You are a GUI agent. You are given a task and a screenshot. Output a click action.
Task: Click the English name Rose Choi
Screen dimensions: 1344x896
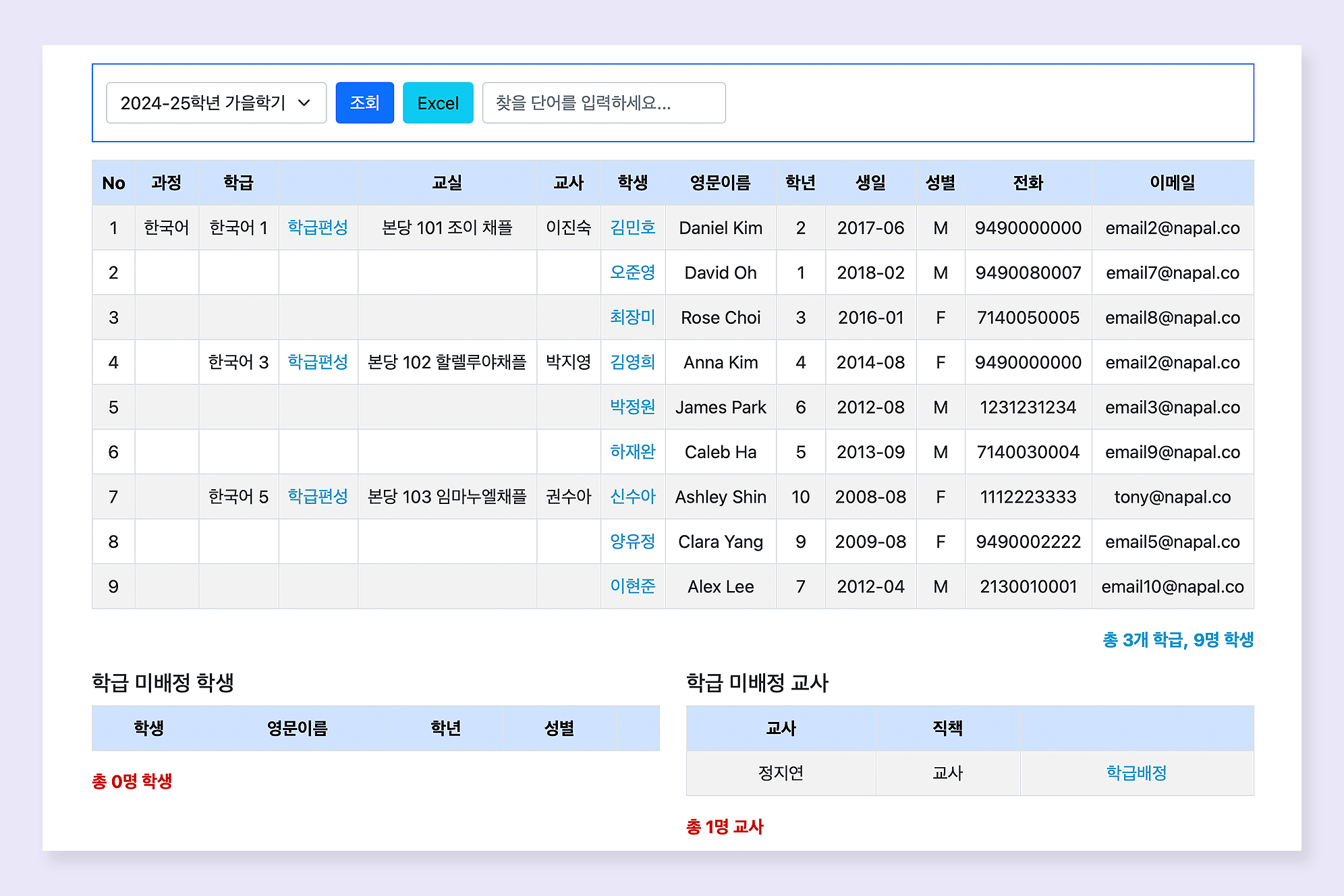tap(721, 317)
